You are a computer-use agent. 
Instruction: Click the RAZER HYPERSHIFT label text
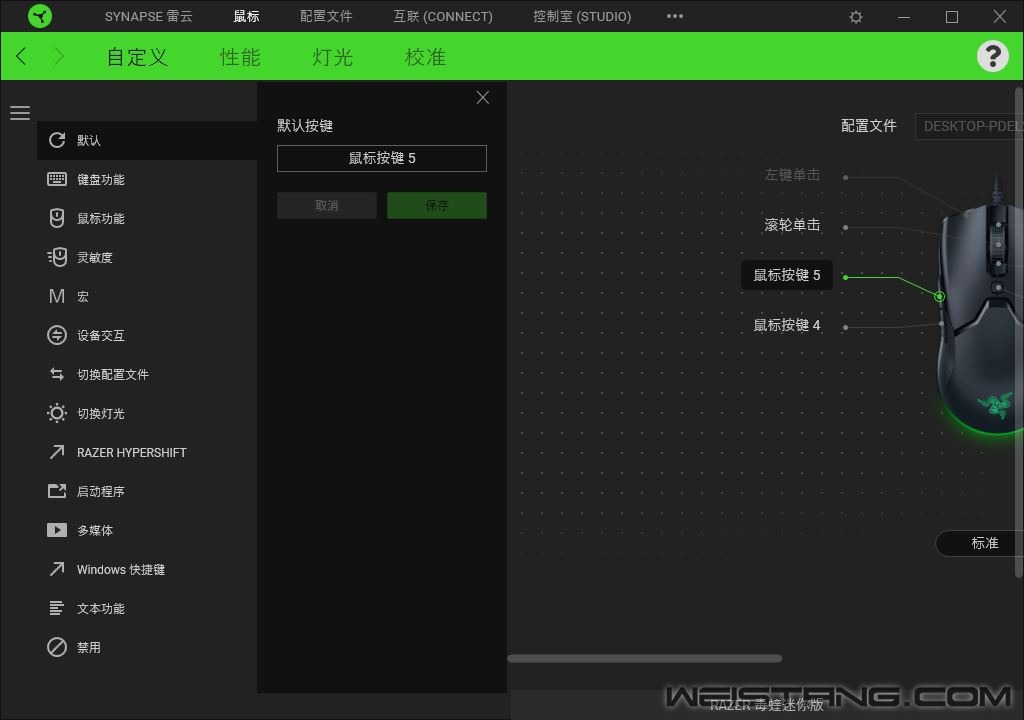point(132,453)
